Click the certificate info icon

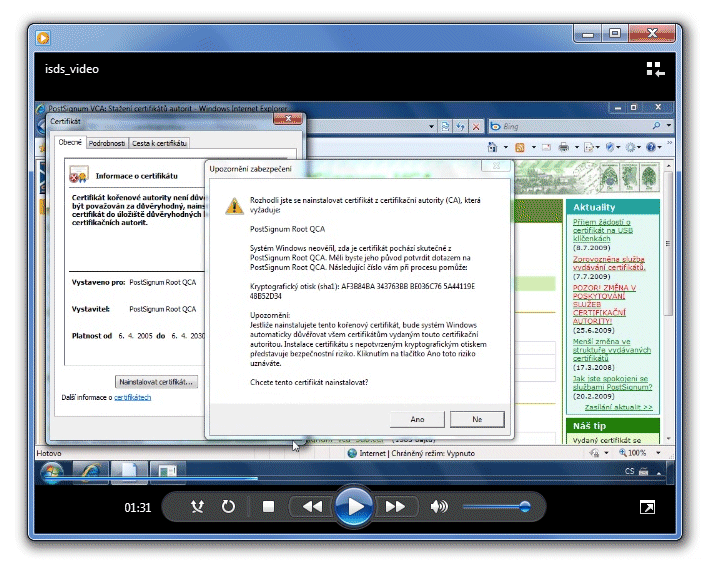point(78,175)
